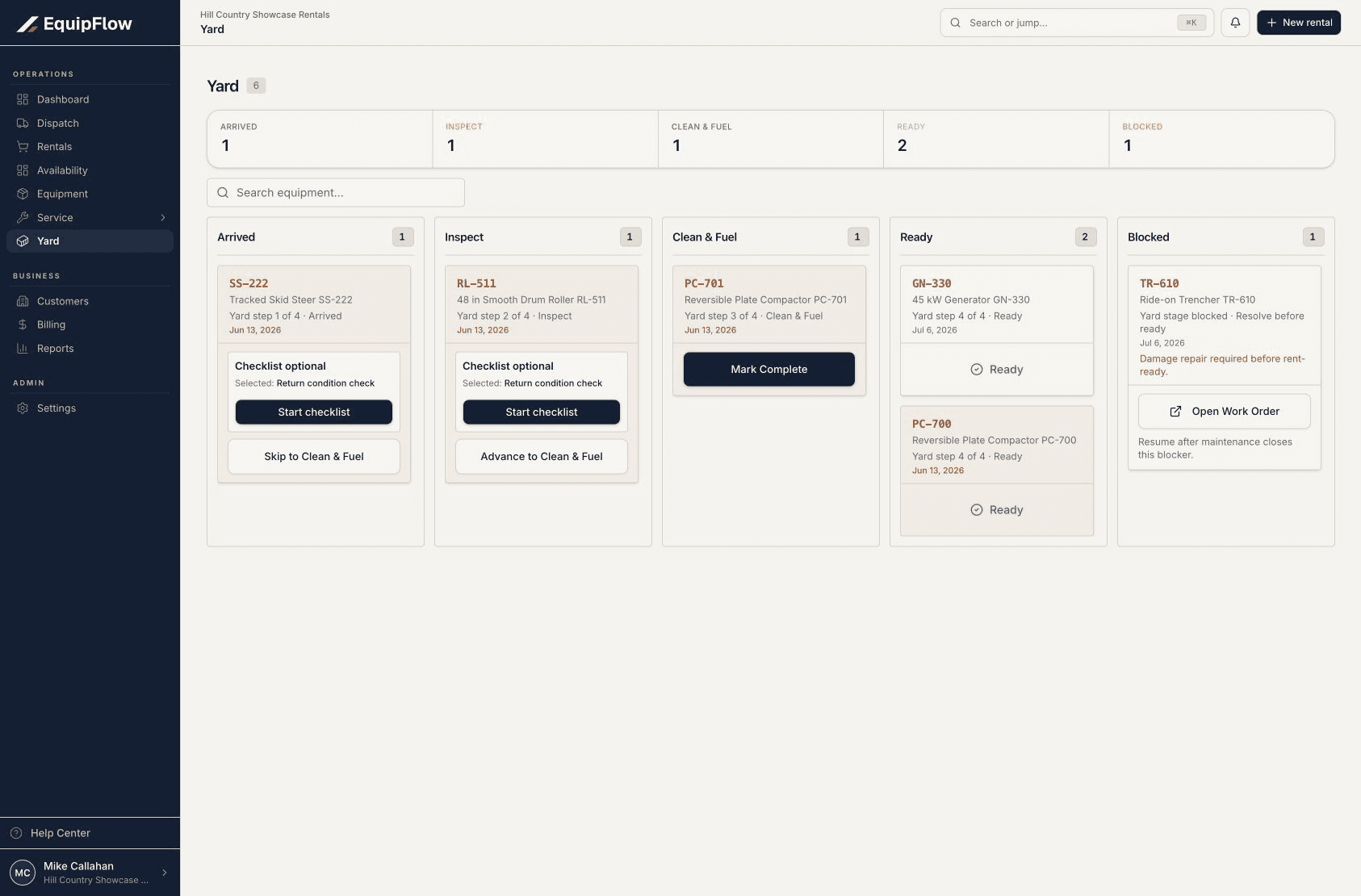The width and height of the screenshot is (1361, 896).
Task: Click the Yard total count badge
Action: click(x=256, y=86)
